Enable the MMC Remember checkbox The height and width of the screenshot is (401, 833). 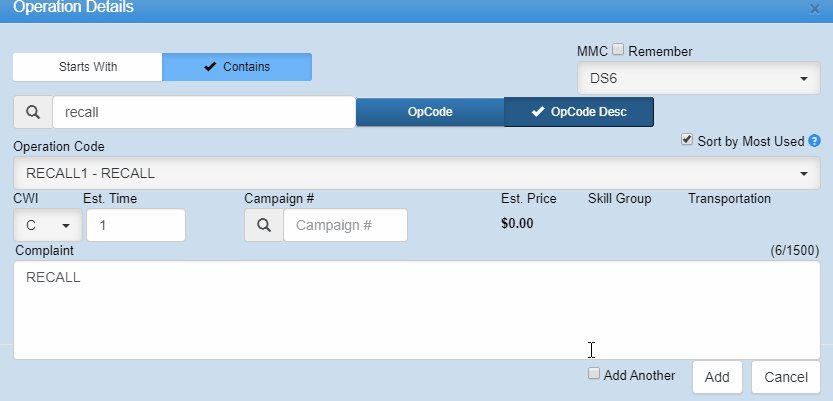point(618,50)
